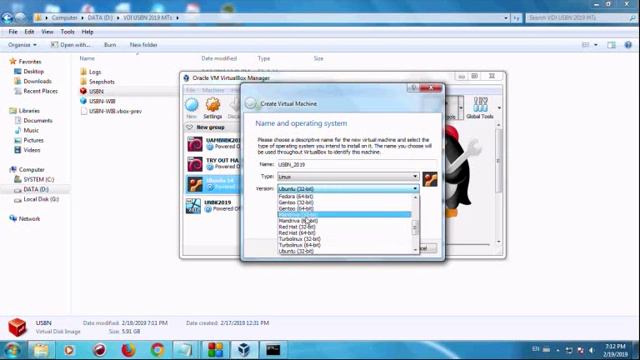640x360 pixels.
Task: Open Desktop under Favorites
Action: click(x=33, y=71)
